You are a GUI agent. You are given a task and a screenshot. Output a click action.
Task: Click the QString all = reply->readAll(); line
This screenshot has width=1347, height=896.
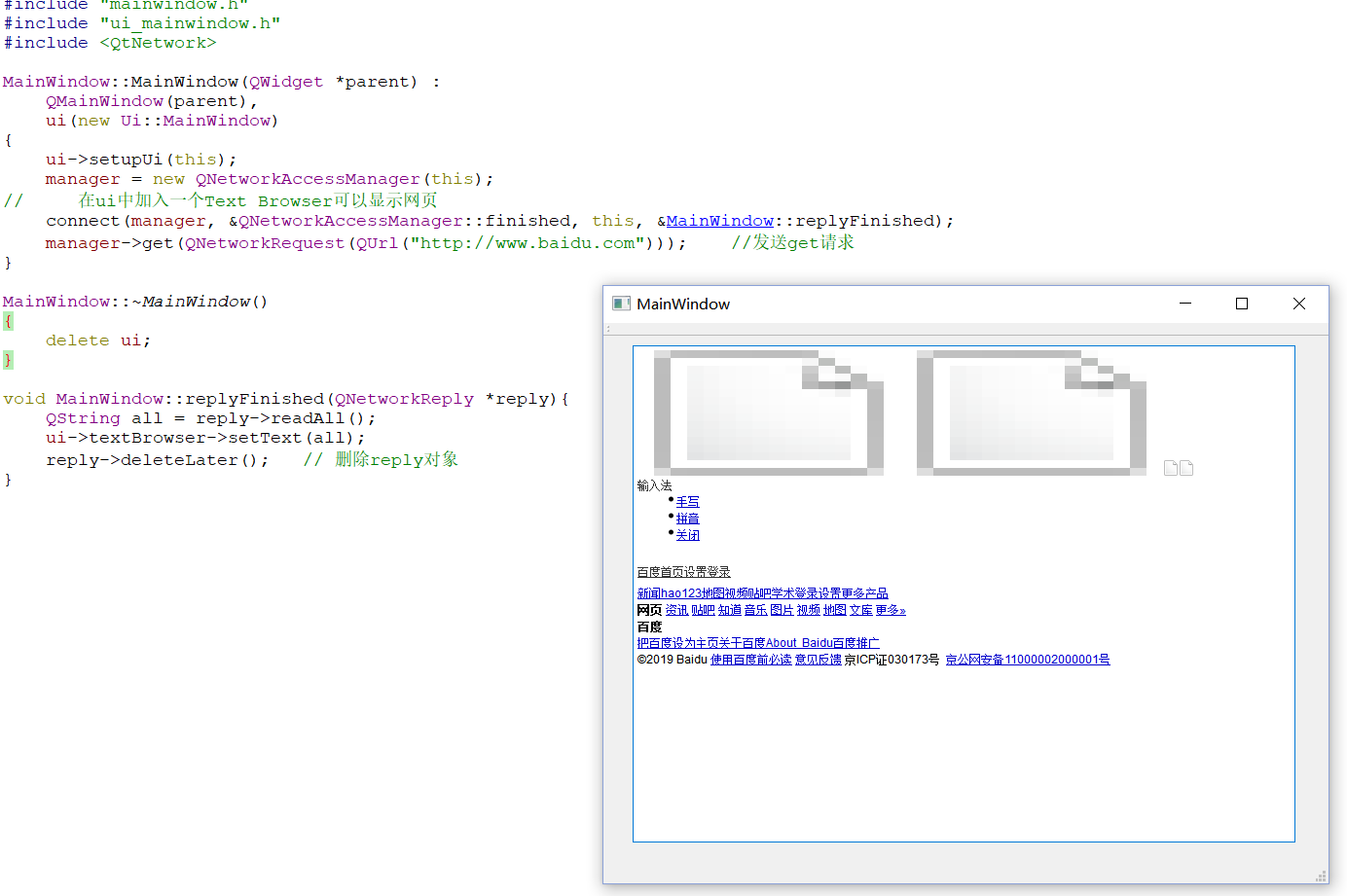point(211,418)
